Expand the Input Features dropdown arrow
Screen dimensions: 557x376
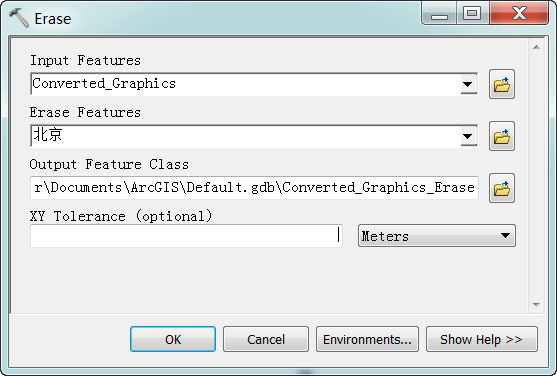click(x=468, y=84)
